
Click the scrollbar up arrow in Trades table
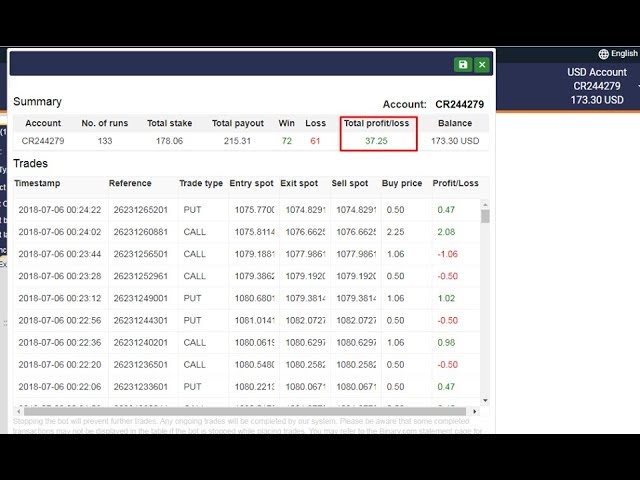[485, 203]
